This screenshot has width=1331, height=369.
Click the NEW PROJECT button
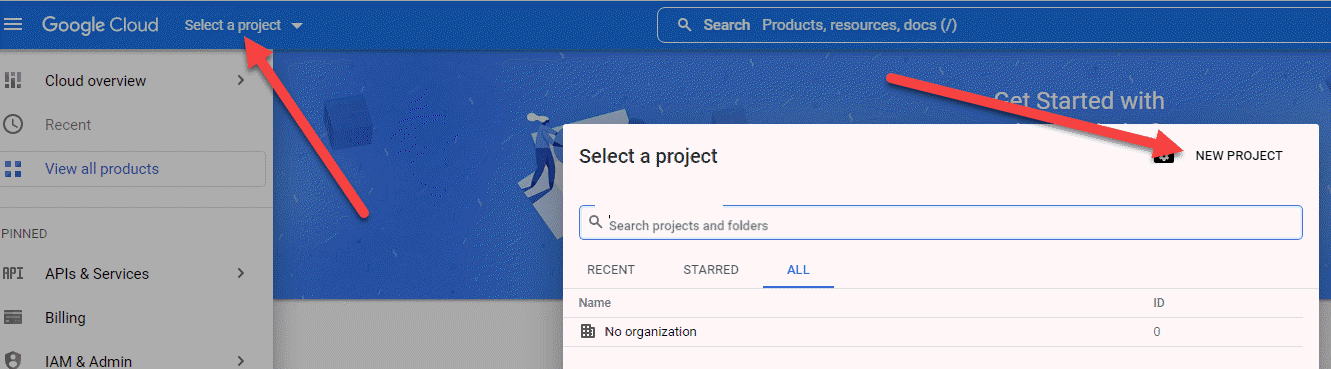click(x=1238, y=156)
